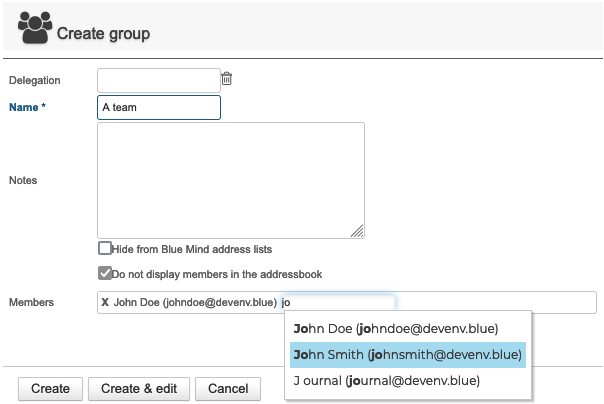Focus the Delegation input field
The width and height of the screenshot is (604, 404).
[159, 80]
